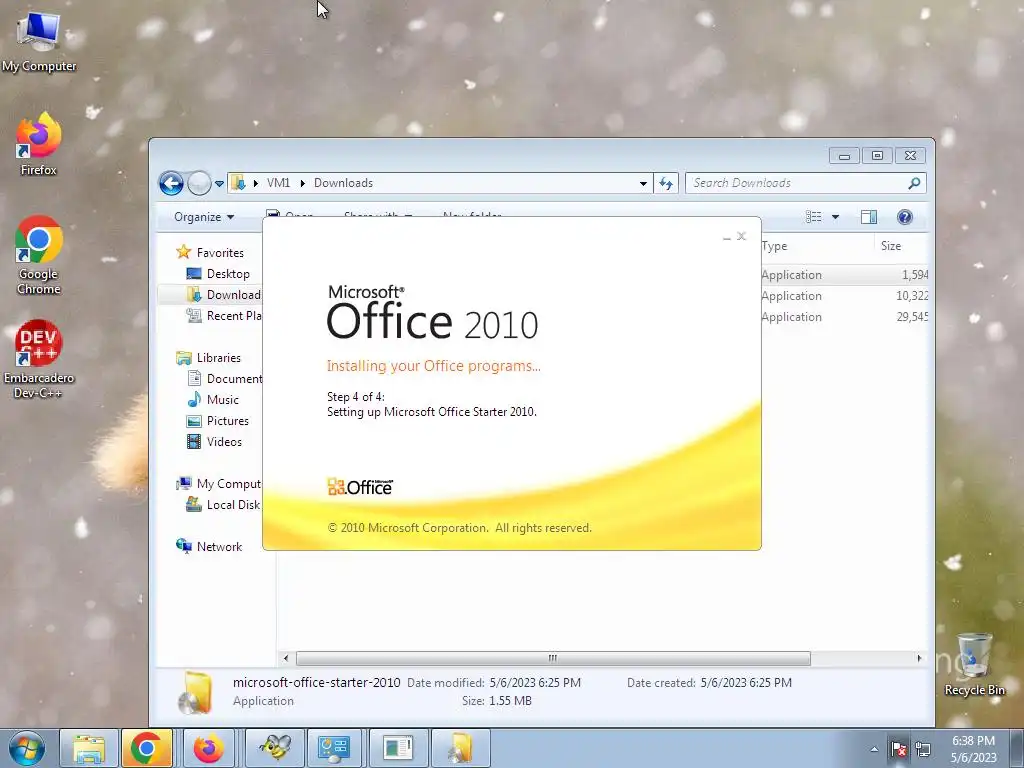Select My Computer in navigation pane
This screenshot has height=768, width=1024.
218,484
